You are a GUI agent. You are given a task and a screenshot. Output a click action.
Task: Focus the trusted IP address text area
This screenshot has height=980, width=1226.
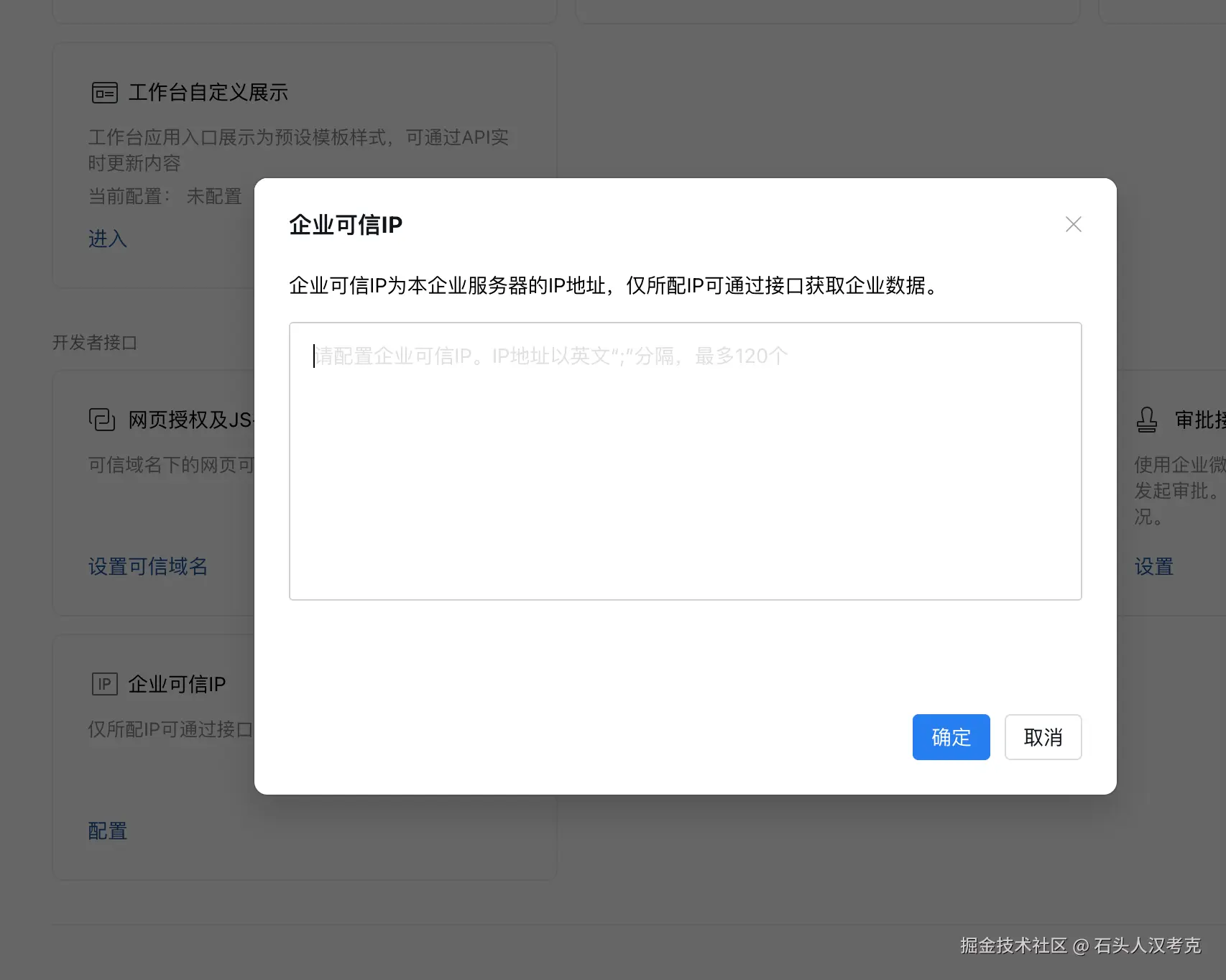pos(685,461)
